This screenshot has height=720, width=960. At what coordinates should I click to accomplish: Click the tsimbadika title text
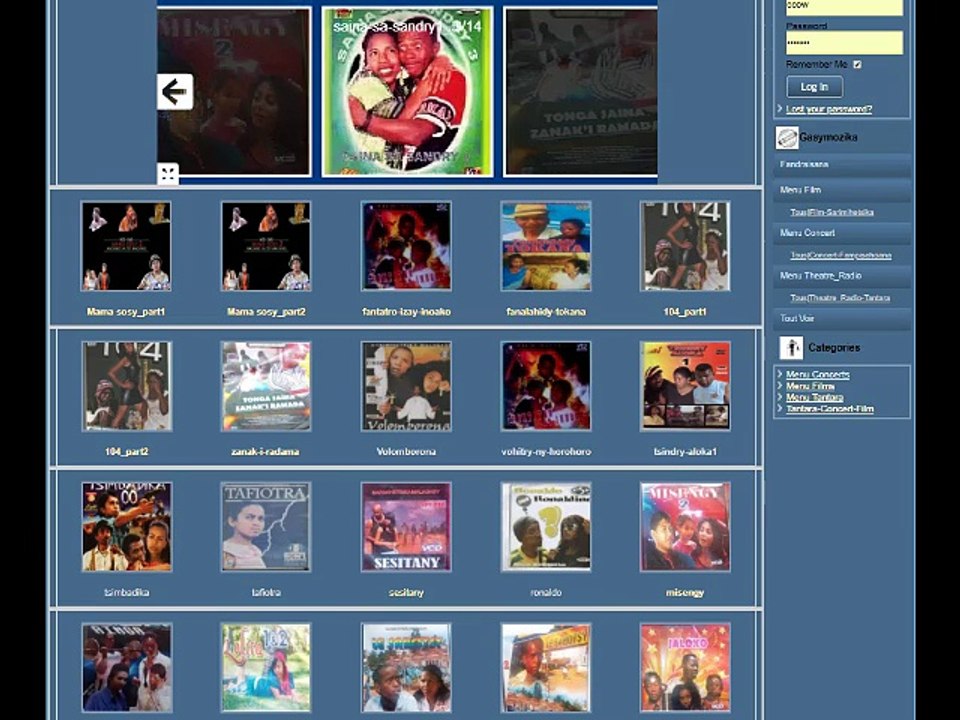point(126,592)
